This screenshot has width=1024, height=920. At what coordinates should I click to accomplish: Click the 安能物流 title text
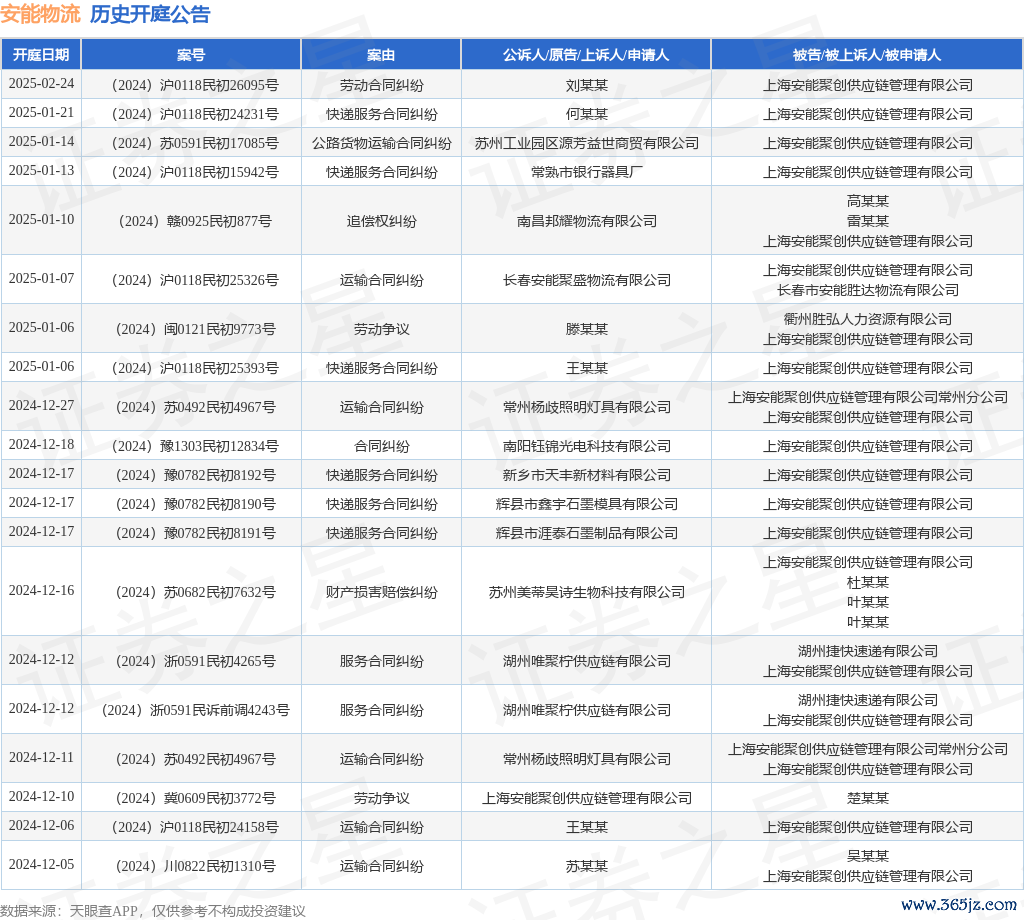pos(40,14)
